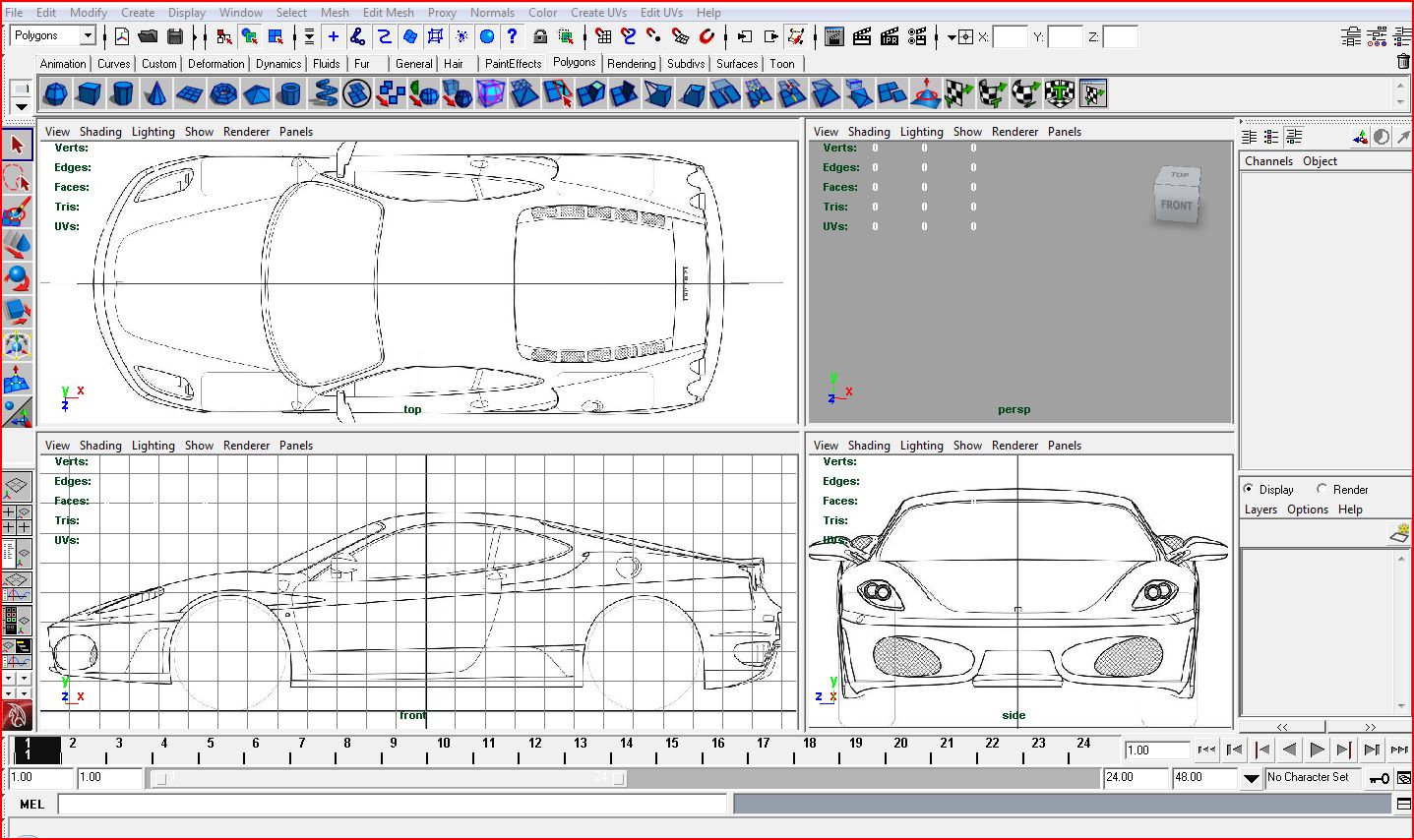Image resolution: width=1414 pixels, height=840 pixels.
Task: Click the polygon cone shelf icon
Action: click(155, 94)
